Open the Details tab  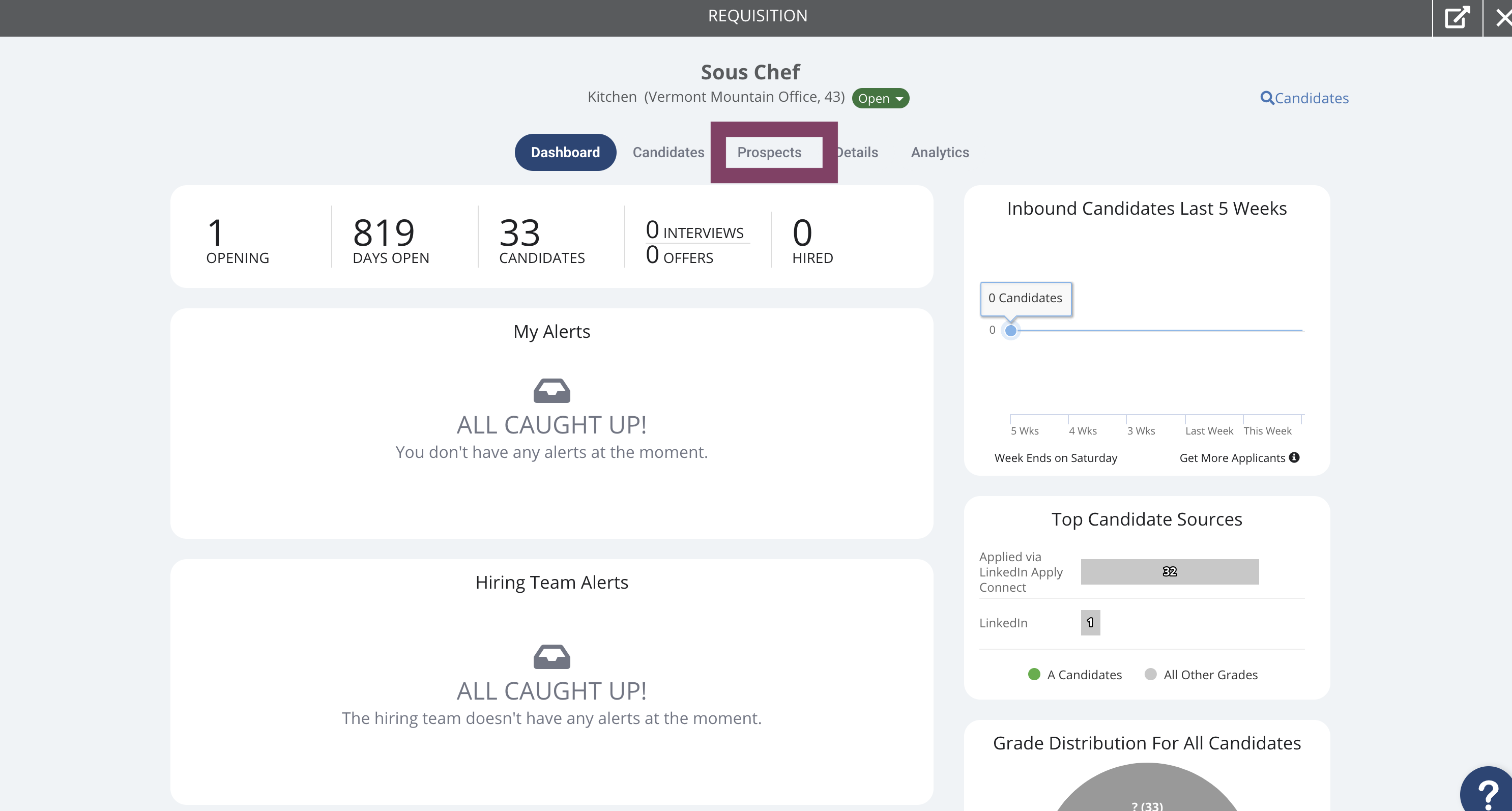(857, 152)
